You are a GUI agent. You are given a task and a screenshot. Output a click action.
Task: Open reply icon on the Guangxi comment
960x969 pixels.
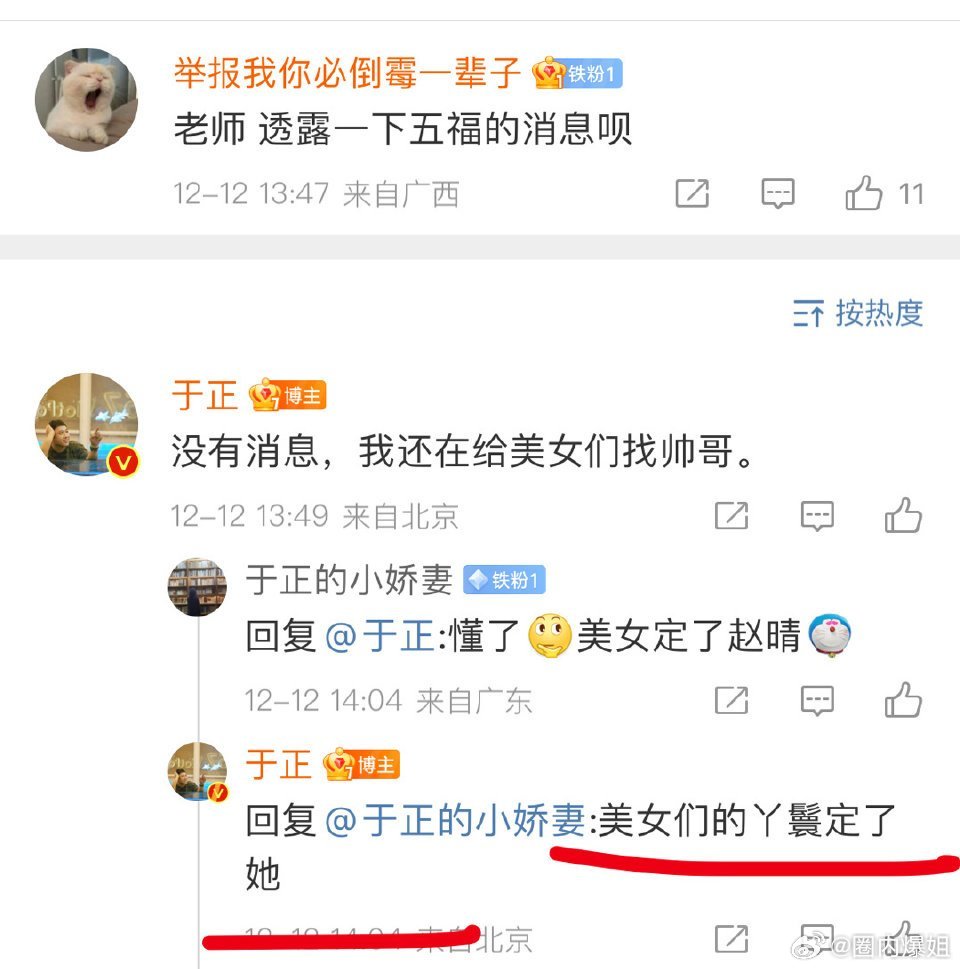tap(778, 193)
